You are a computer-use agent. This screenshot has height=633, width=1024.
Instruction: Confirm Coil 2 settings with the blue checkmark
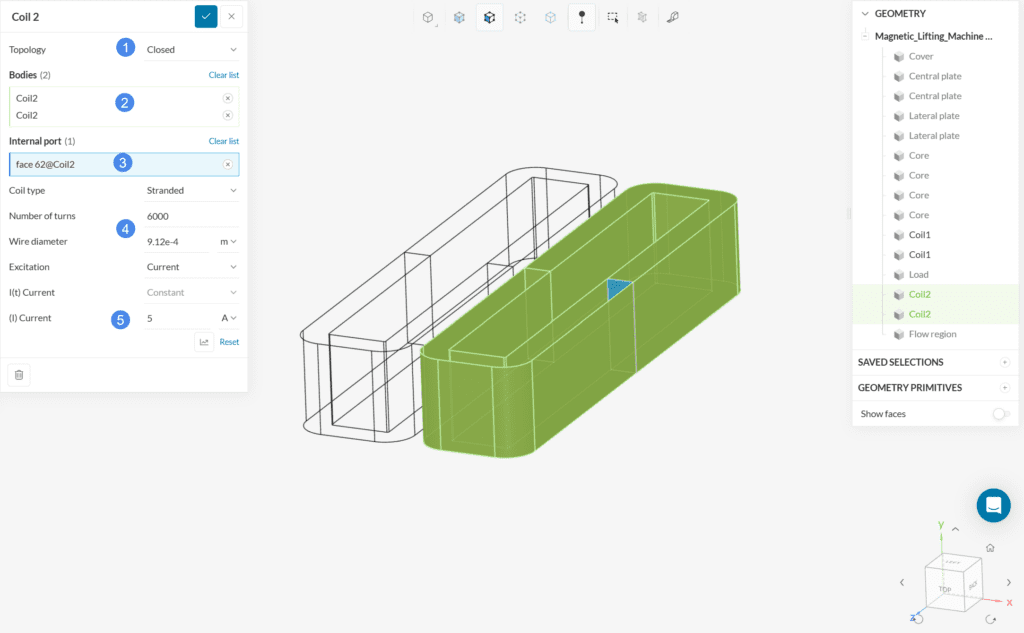point(205,16)
